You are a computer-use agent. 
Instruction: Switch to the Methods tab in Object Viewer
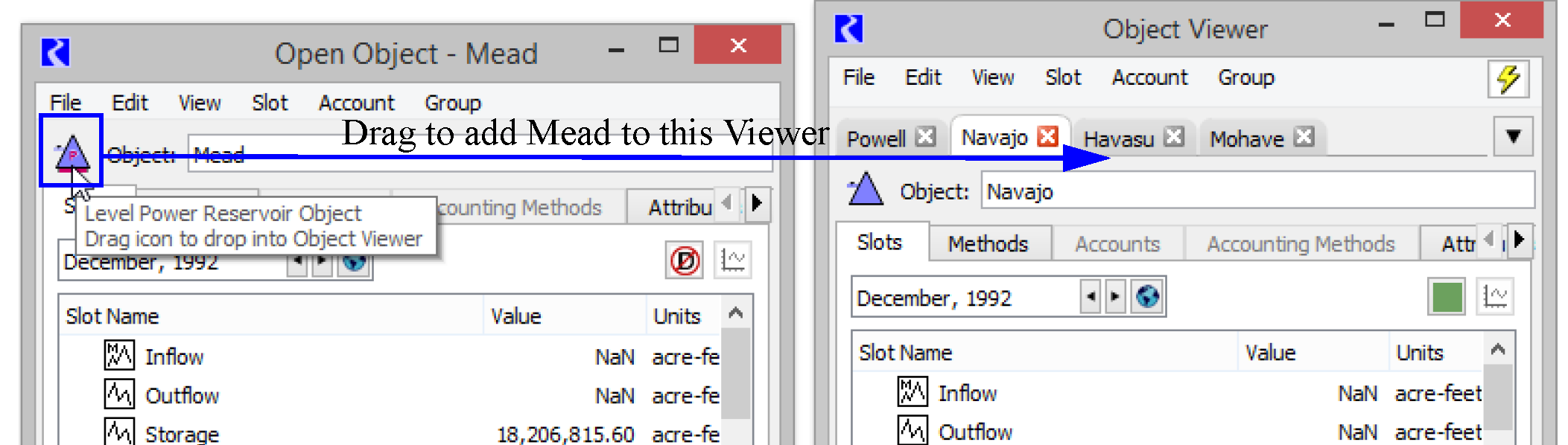988,244
